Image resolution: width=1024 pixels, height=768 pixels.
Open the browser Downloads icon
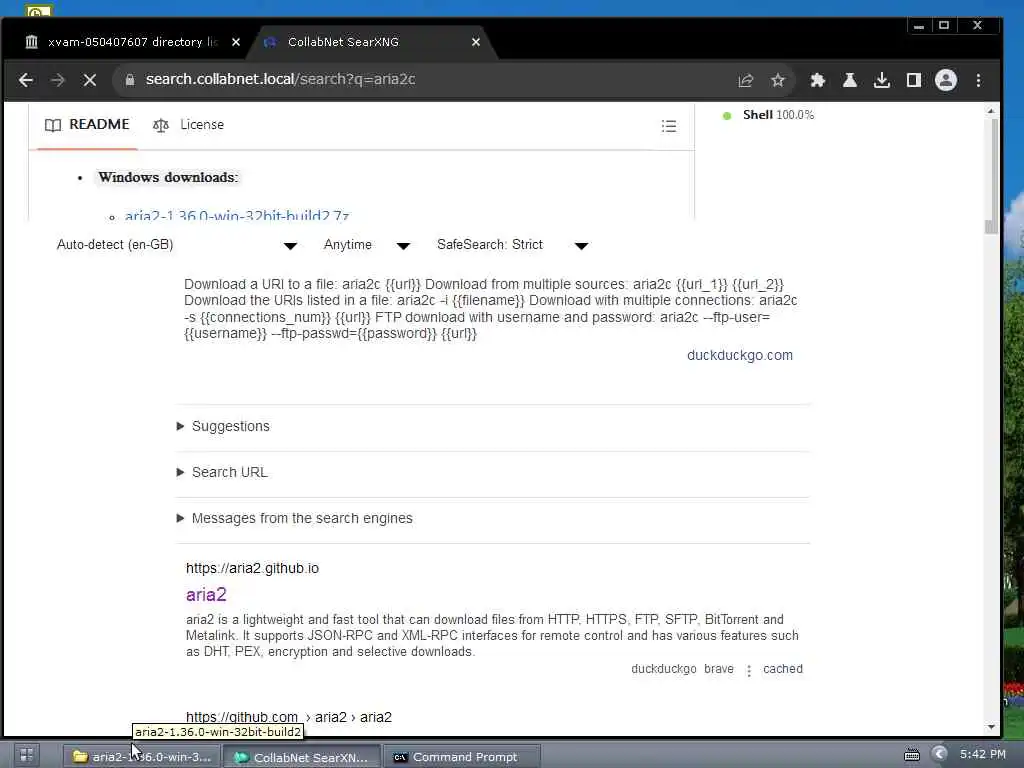[x=882, y=80]
